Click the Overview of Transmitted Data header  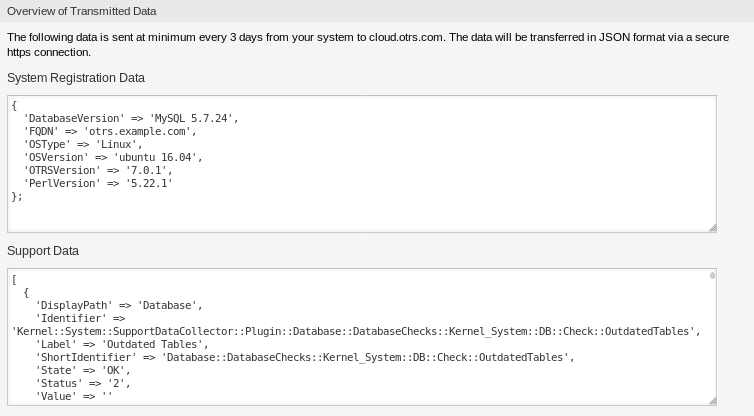pos(82,11)
